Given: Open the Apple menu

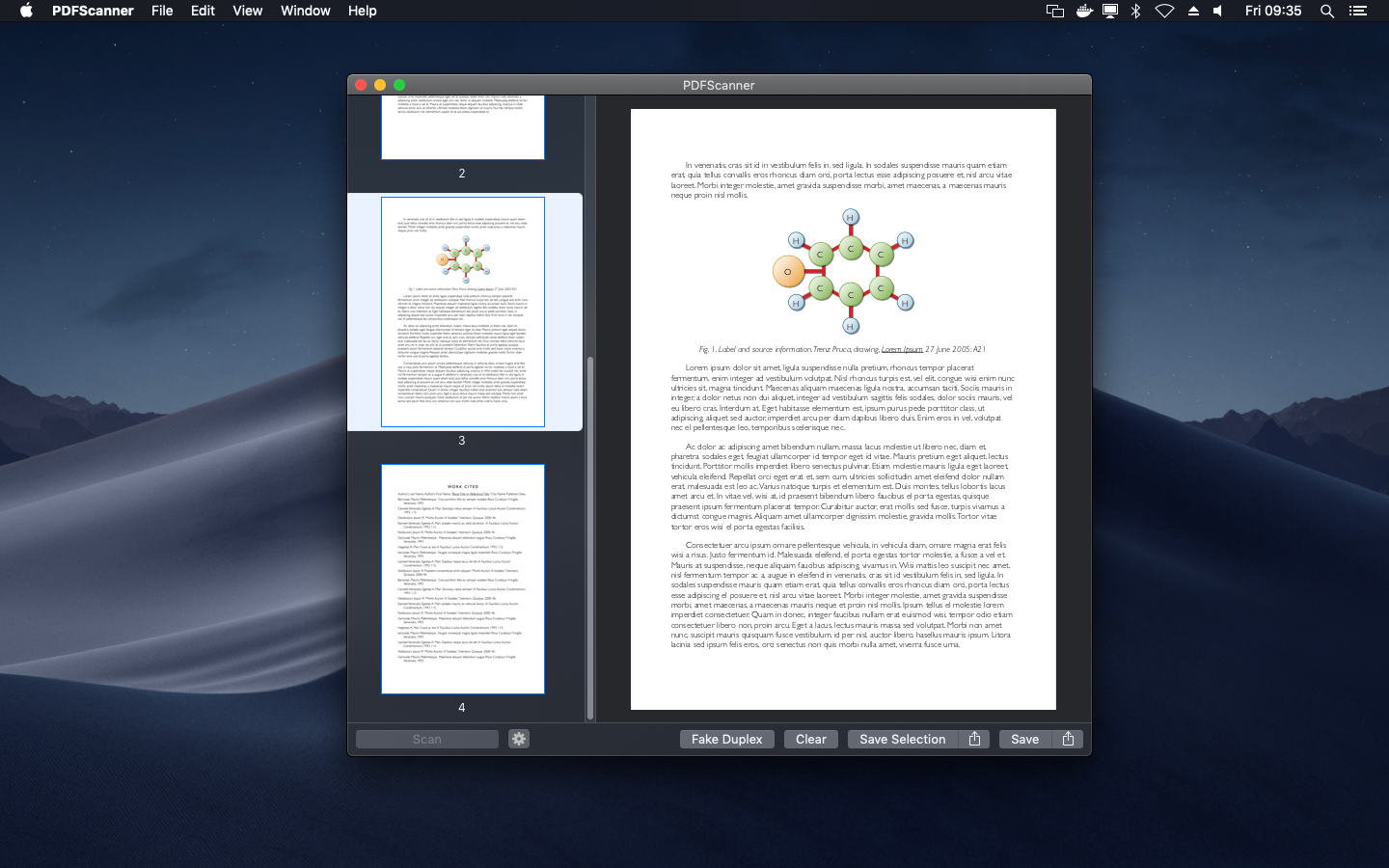Looking at the screenshot, I should (26, 11).
